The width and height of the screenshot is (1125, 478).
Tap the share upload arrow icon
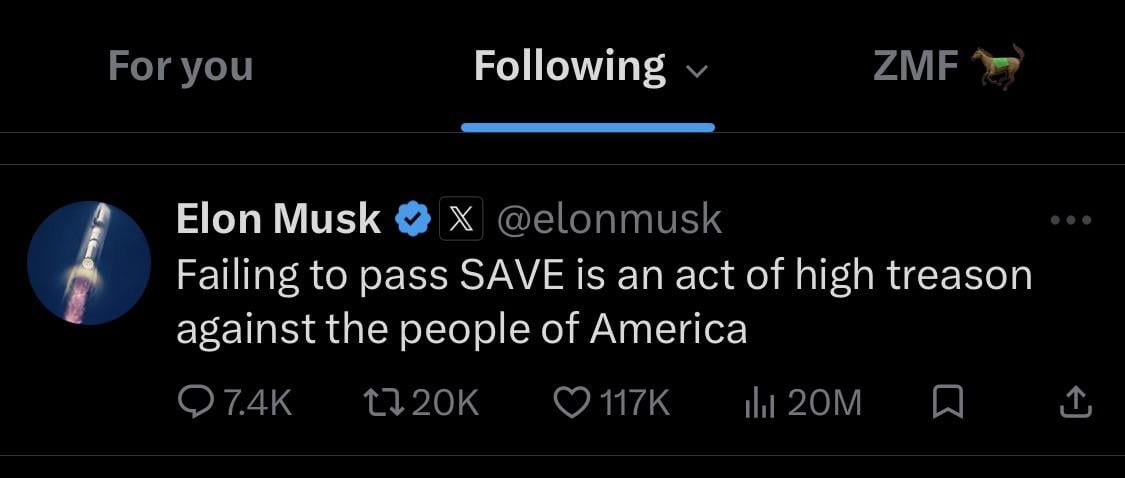(1075, 402)
